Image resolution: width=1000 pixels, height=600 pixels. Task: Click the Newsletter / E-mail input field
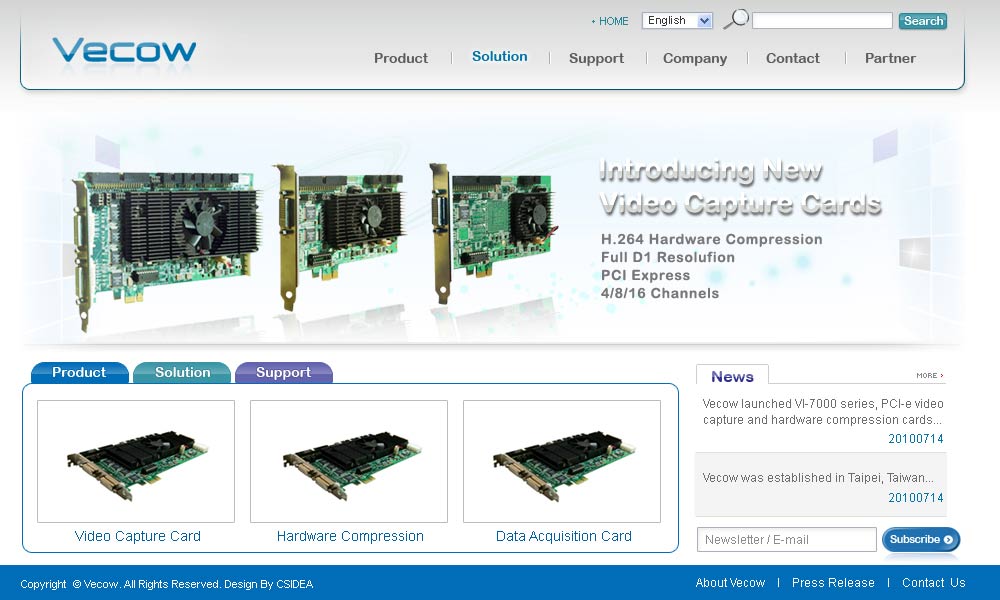point(786,540)
